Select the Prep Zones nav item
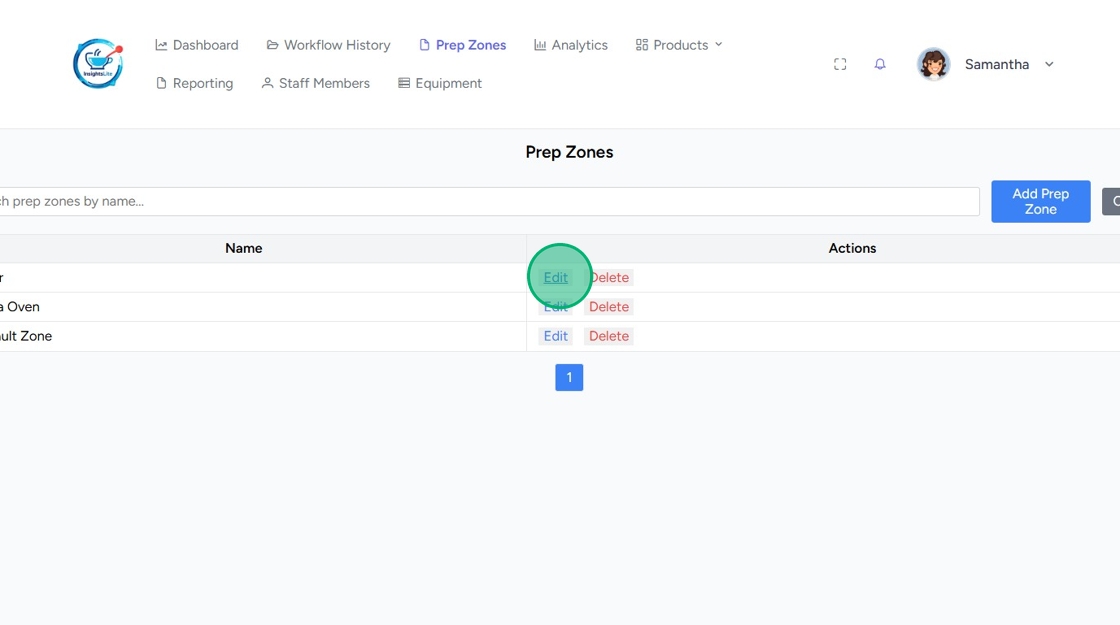Image resolution: width=1120 pixels, height=625 pixels. tap(462, 45)
